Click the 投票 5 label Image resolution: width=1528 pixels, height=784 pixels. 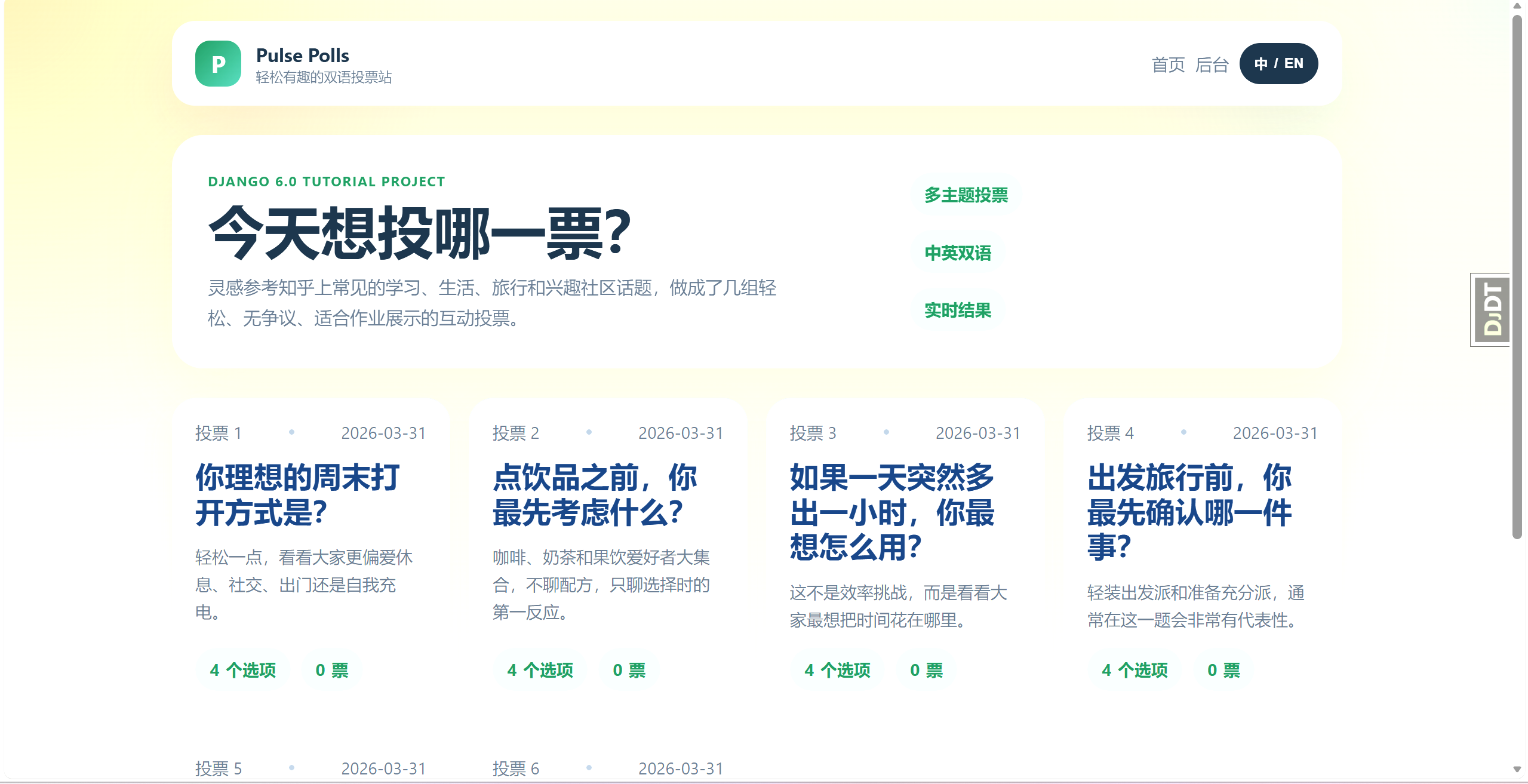pos(219,768)
